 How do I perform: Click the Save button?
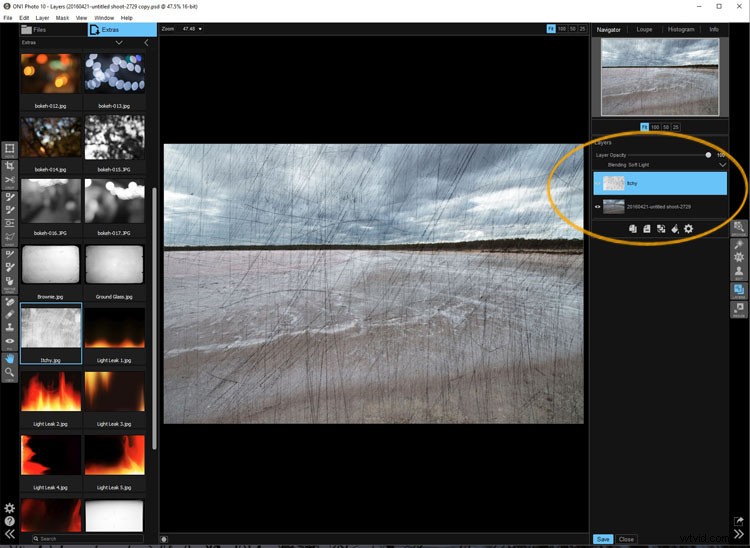pos(603,539)
